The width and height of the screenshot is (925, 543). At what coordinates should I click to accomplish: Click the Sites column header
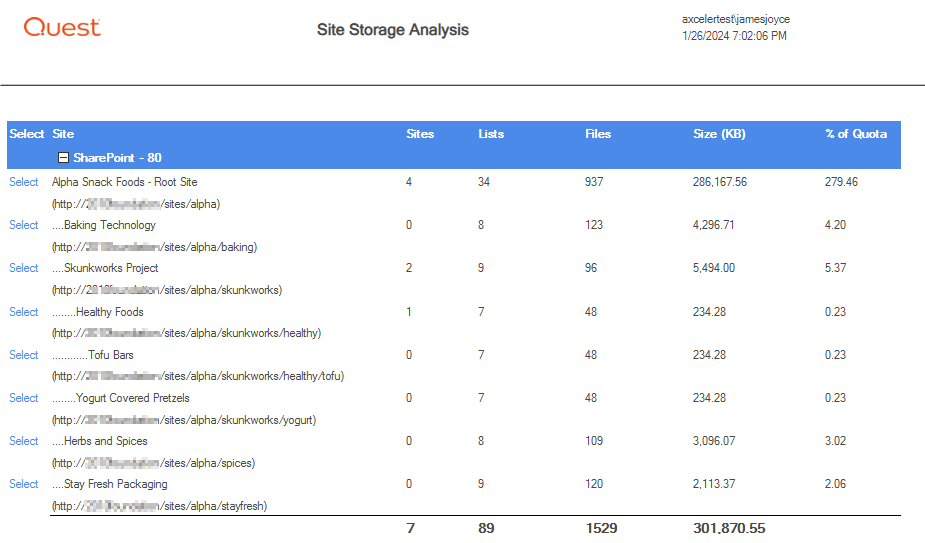(x=420, y=134)
